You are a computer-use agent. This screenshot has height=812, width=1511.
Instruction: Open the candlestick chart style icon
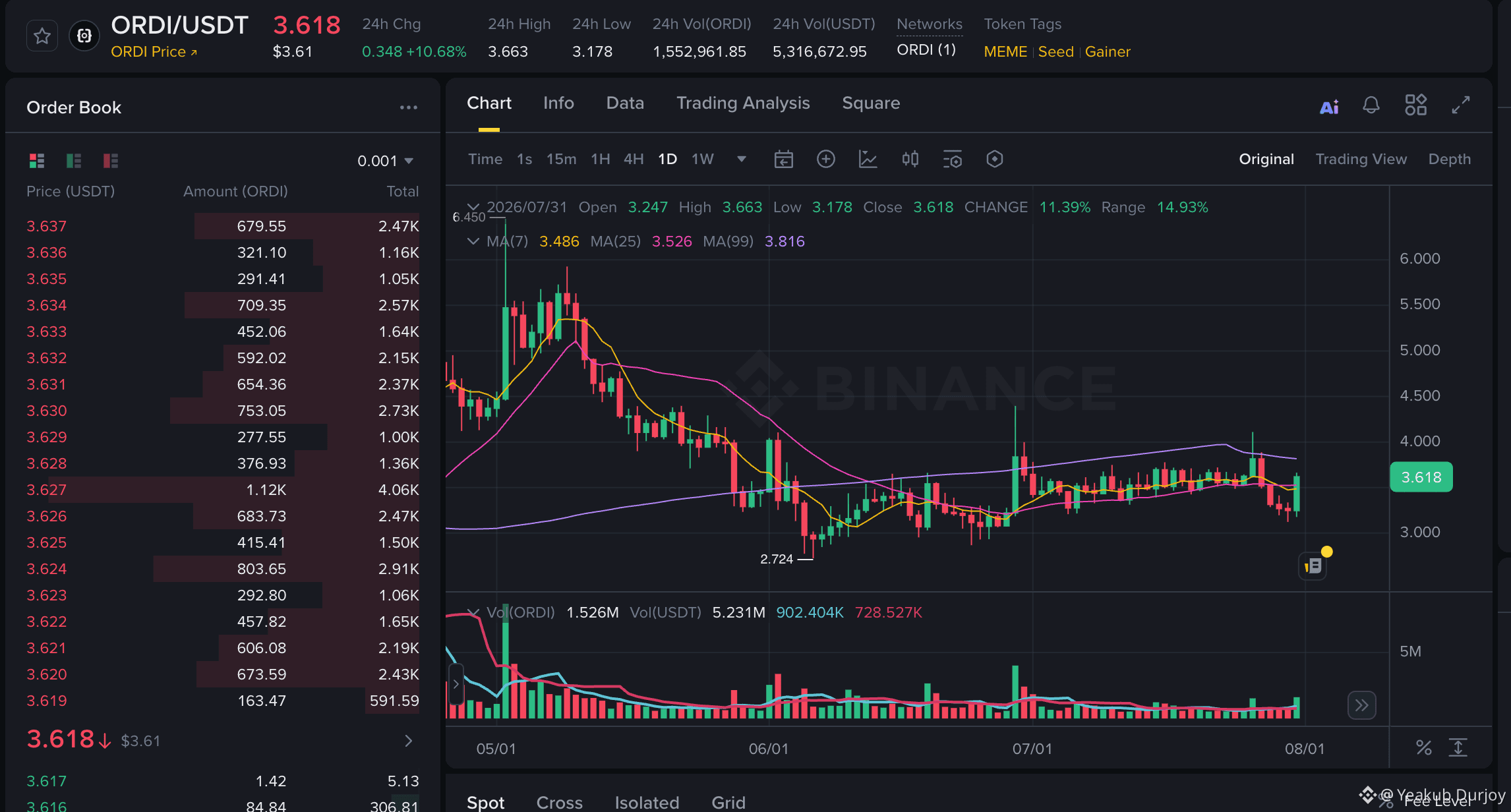pyautogui.click(x=910, y=159)
